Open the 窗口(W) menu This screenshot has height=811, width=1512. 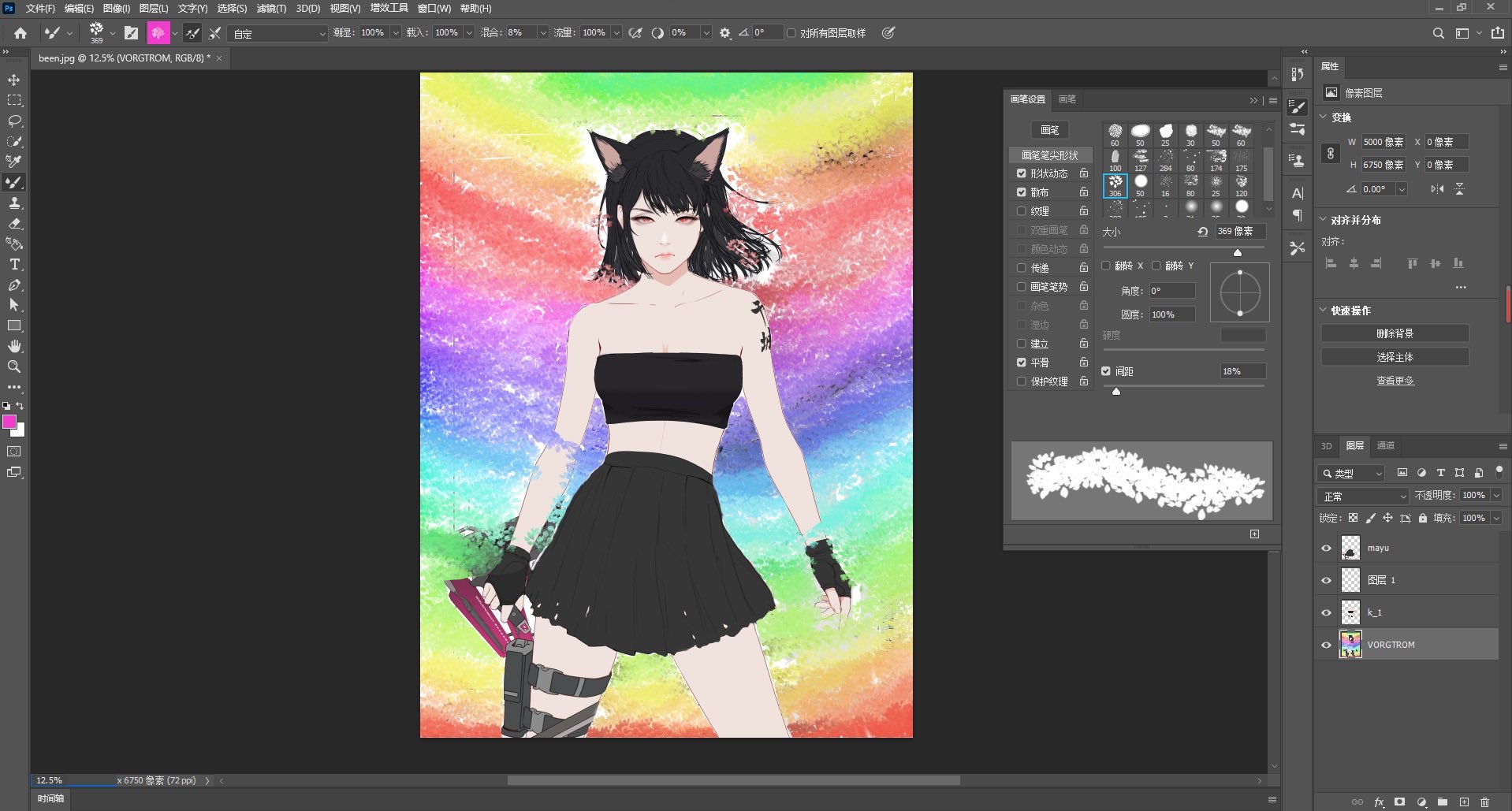click(x=434, y=8)
